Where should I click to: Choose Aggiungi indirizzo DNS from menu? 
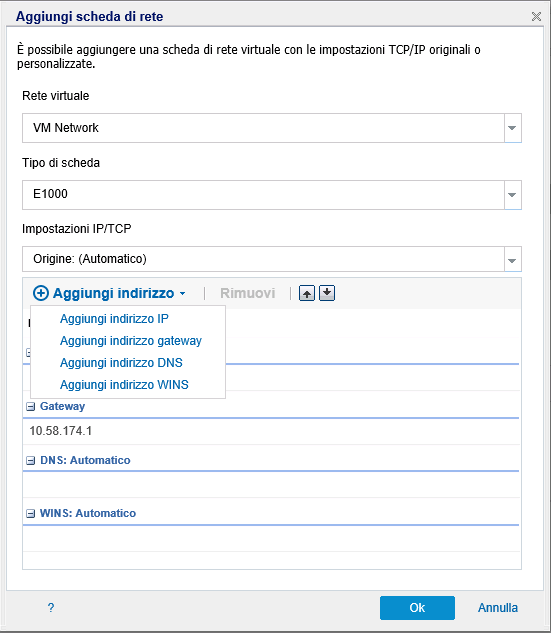coord(121,363)
